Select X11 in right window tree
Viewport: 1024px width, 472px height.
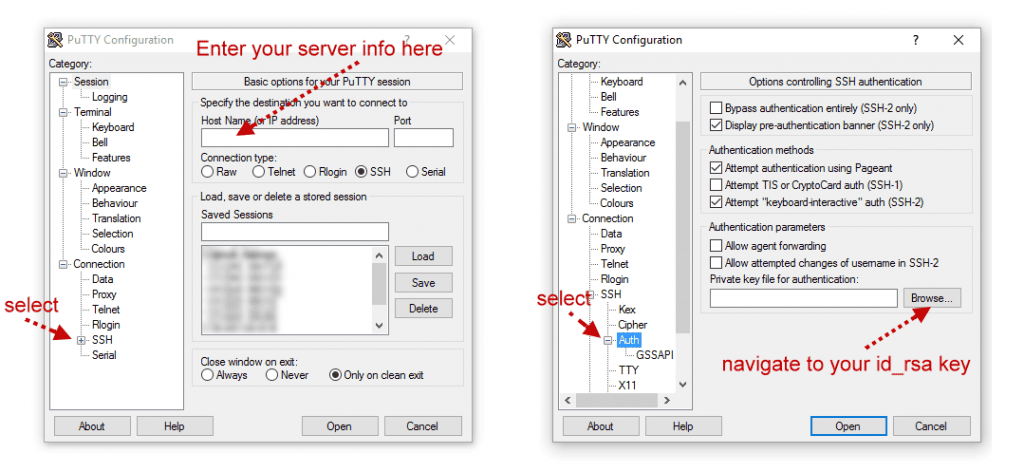pos(628,385)
